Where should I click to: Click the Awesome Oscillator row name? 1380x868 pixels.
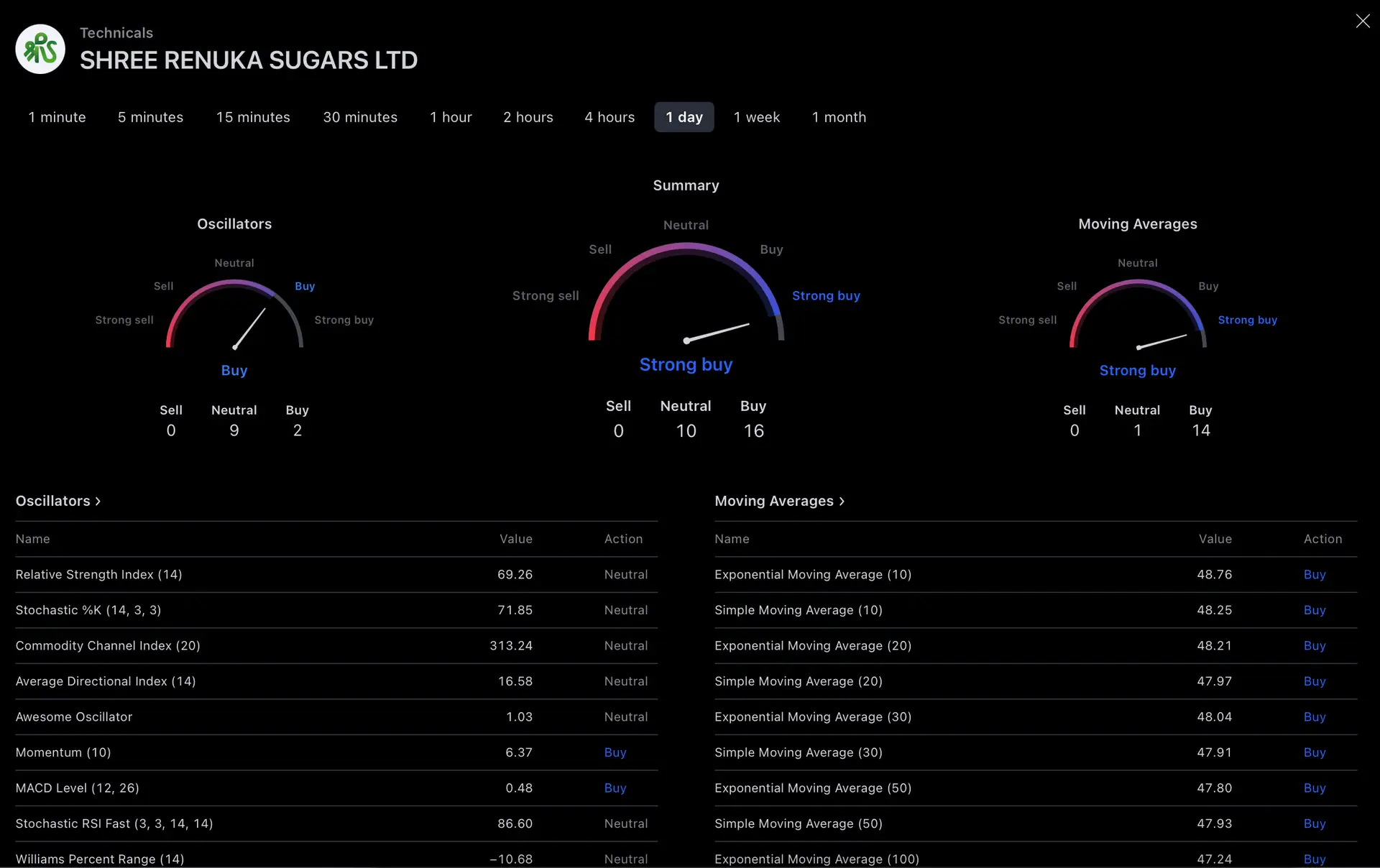coord(74,717)
